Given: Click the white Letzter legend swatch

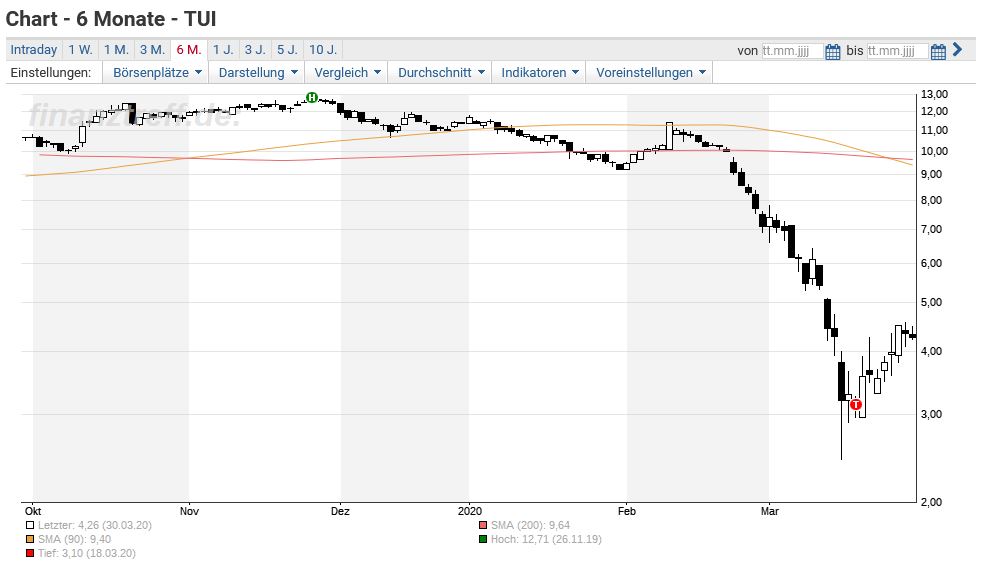Looking at the screenshot, I should tap(29, 525).
